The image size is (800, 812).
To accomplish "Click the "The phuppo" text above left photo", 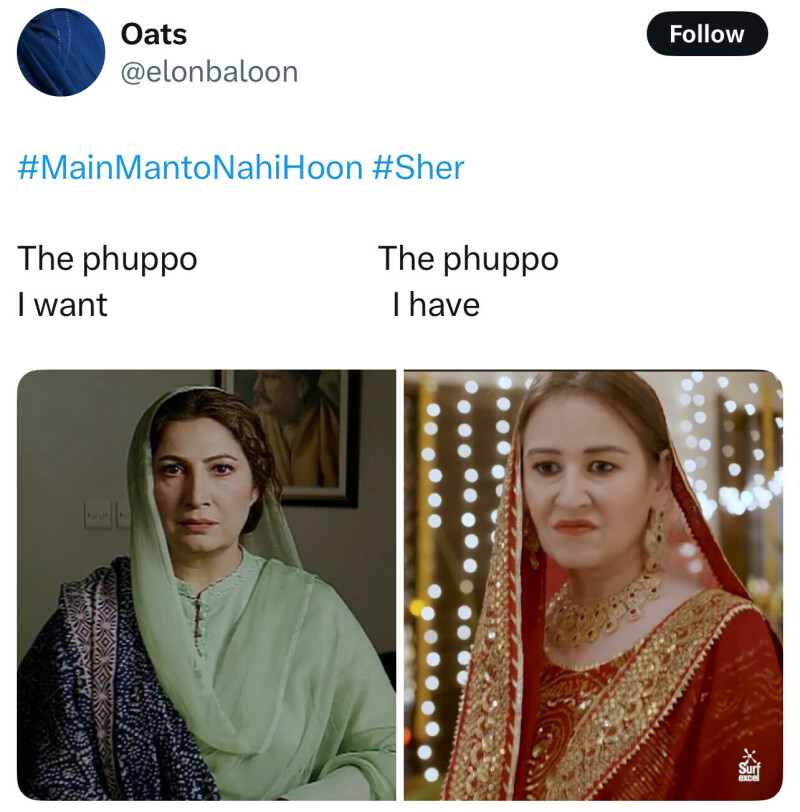I will point(107,259).
